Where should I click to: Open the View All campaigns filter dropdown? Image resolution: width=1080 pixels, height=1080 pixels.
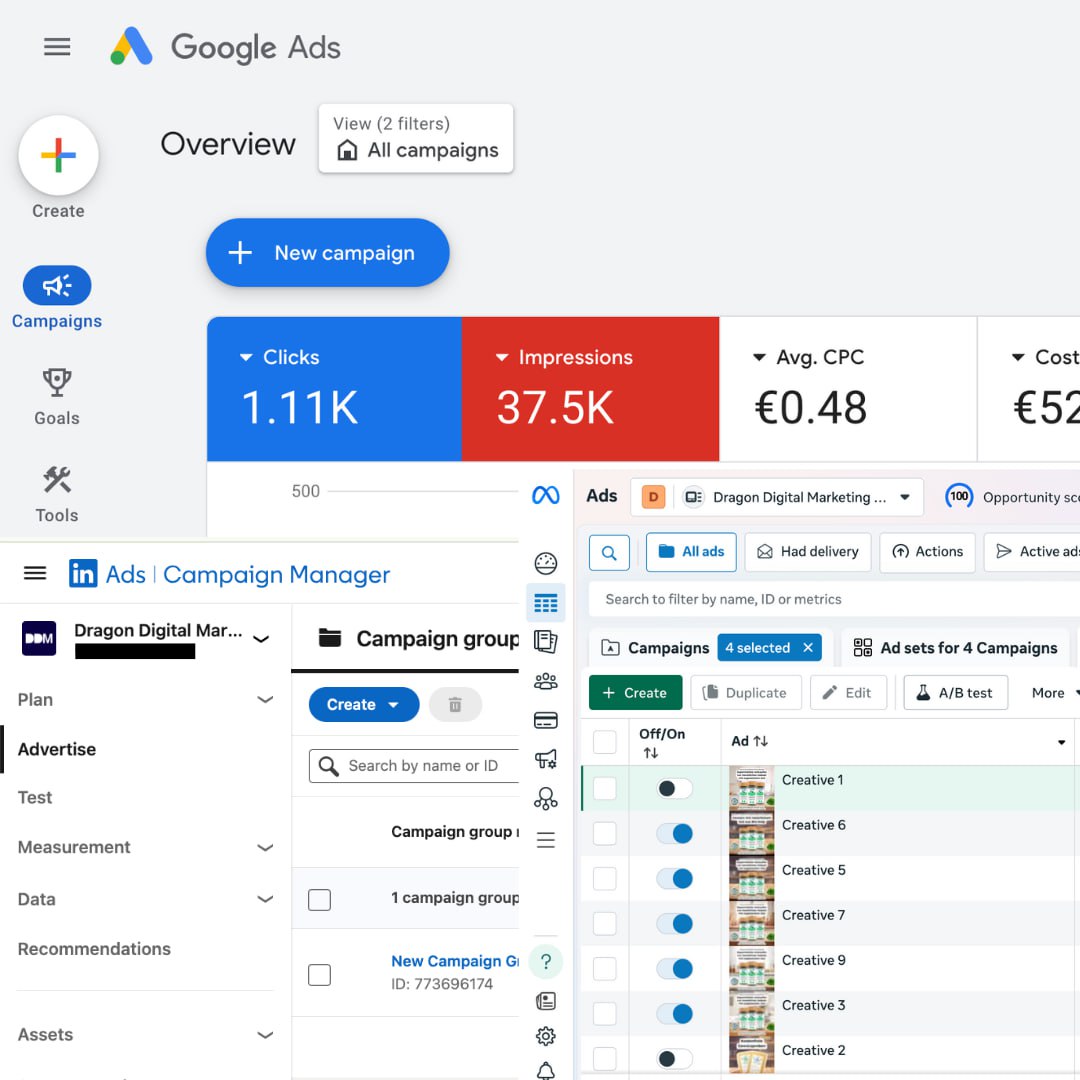(x=416, y=138)
